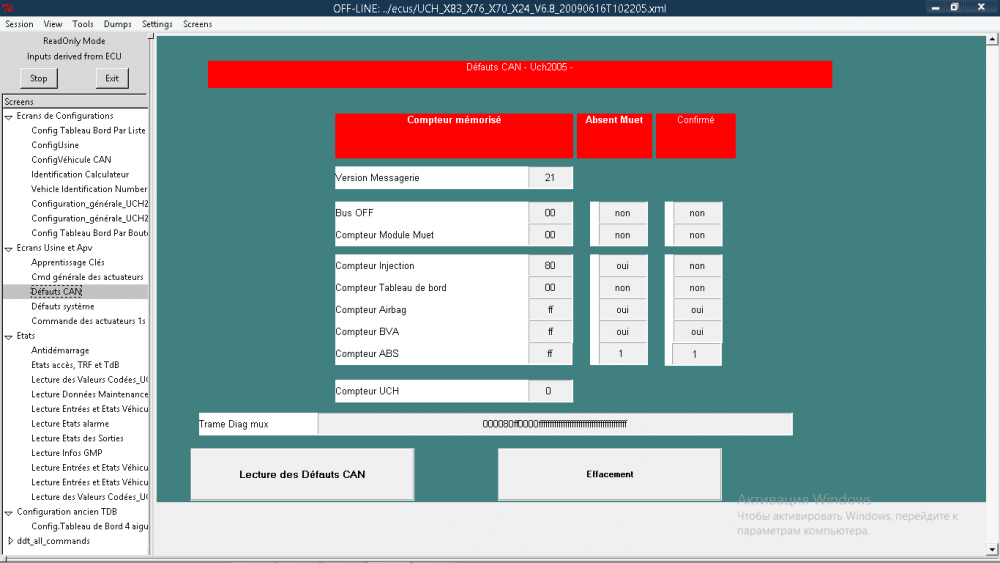Click the Effacement button
Screen dimensions: 1000x563
click(610, 474)
